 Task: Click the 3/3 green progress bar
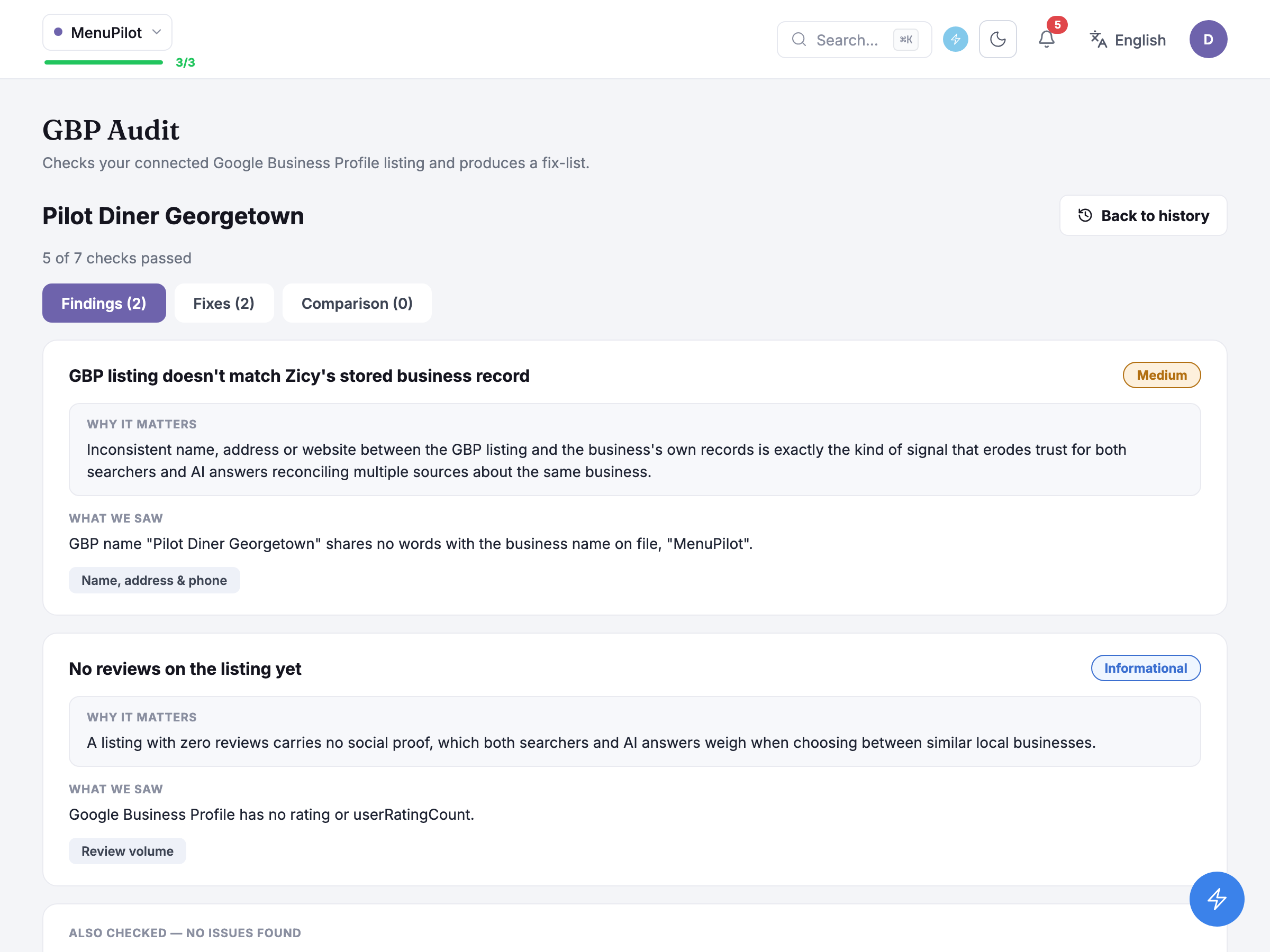click(x=104, y=62)
